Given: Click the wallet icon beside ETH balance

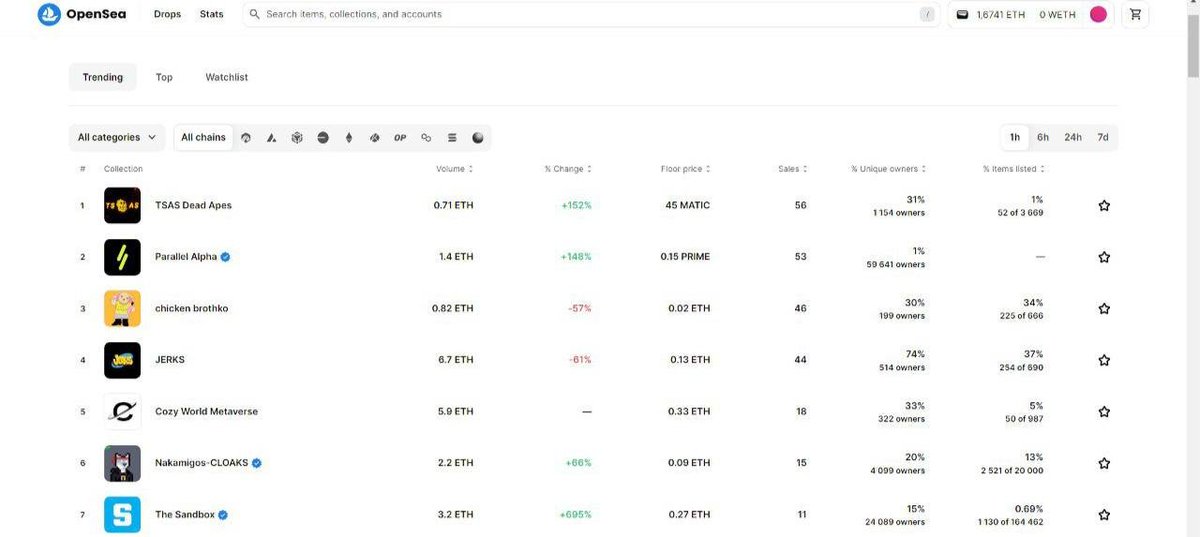Looking at the screenshot, I should [962, 14].
